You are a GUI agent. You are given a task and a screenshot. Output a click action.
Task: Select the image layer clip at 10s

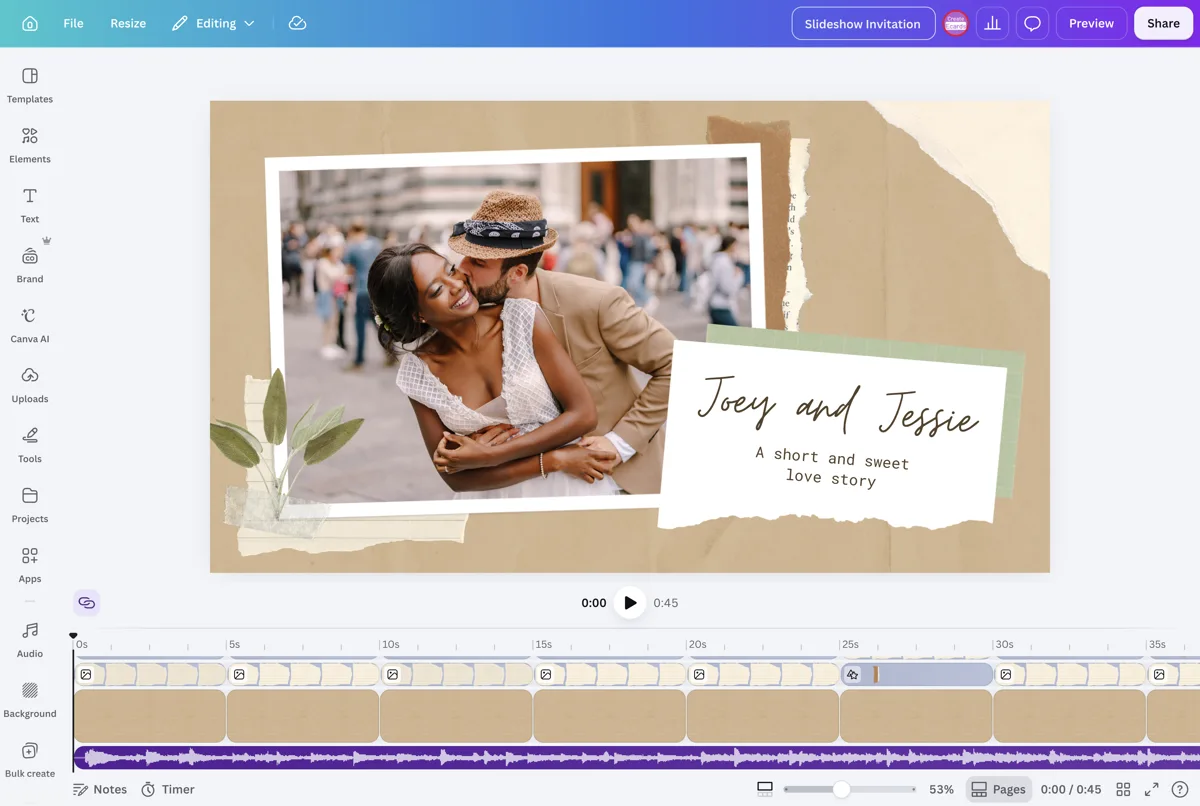[456, 674]
